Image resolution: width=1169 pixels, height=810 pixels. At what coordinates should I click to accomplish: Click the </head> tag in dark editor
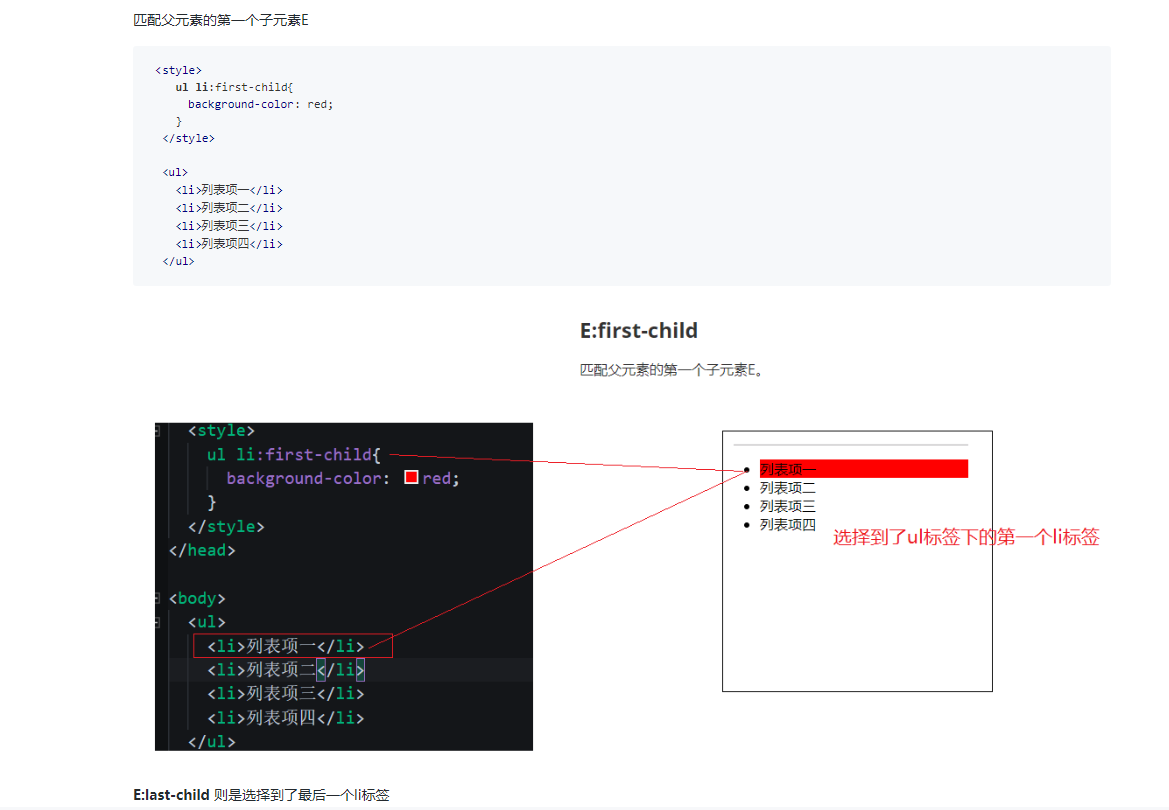(202, 550)
